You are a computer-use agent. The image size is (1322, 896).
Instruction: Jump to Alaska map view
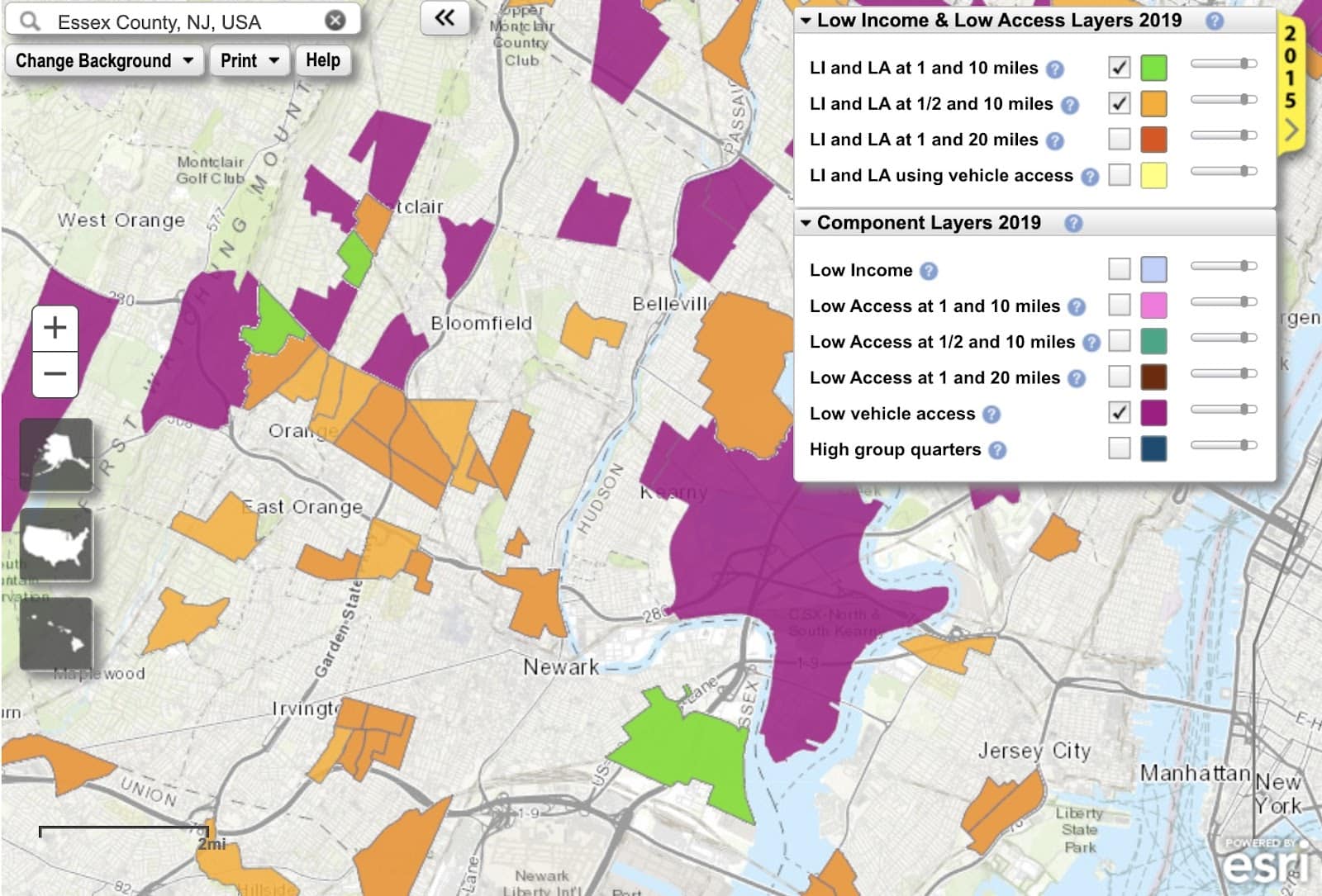tap(56, 455)
